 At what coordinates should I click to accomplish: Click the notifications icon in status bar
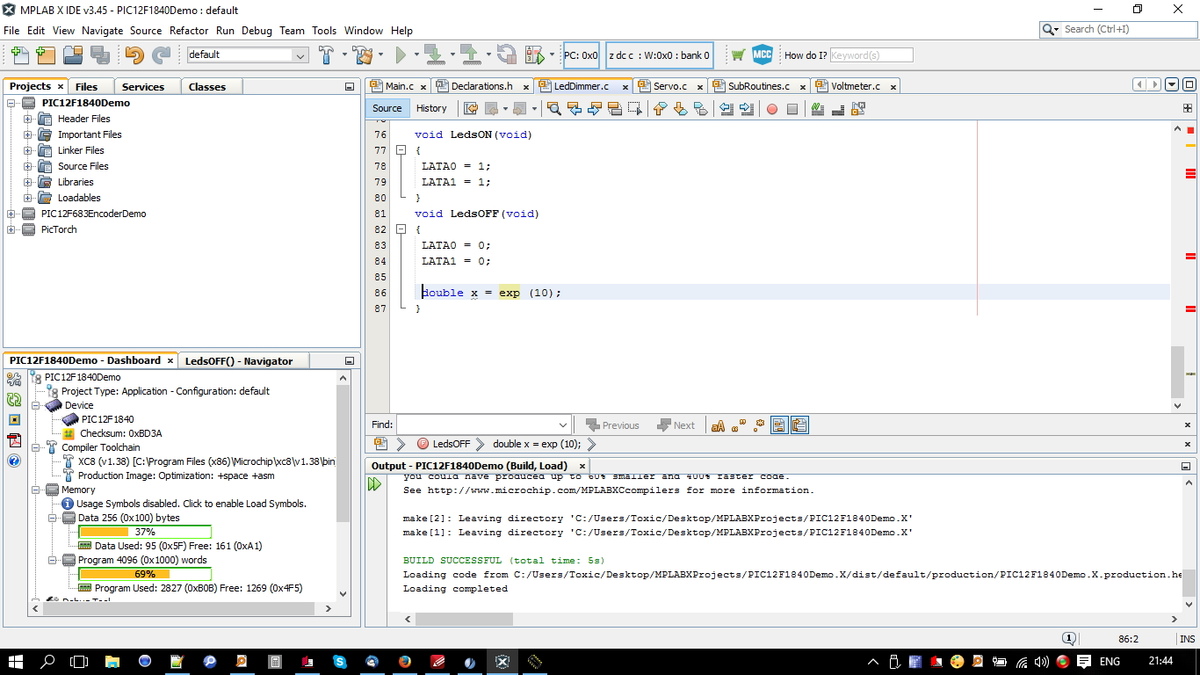(1068, 638)
